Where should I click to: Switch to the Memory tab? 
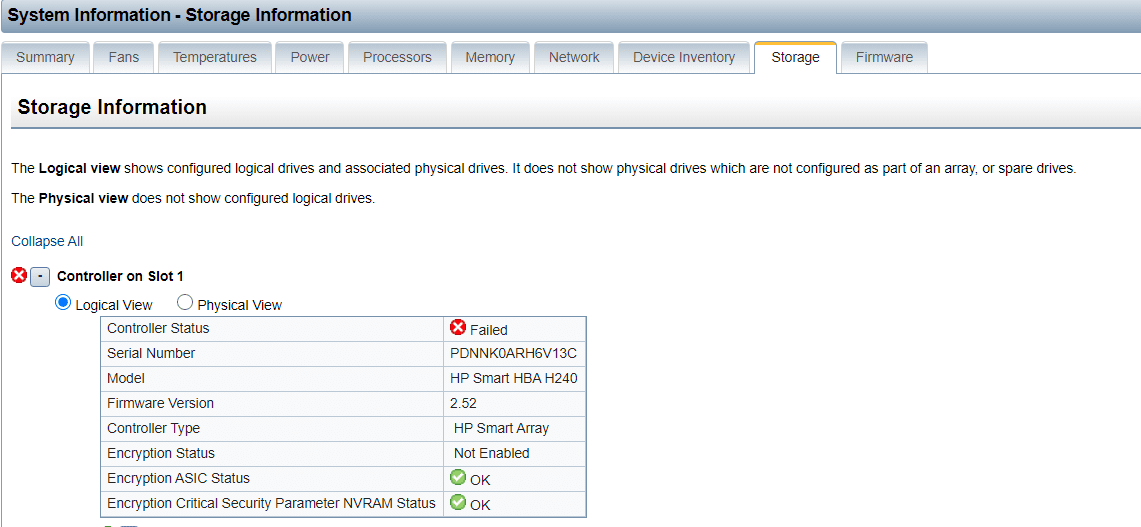[x=490, y=58]
